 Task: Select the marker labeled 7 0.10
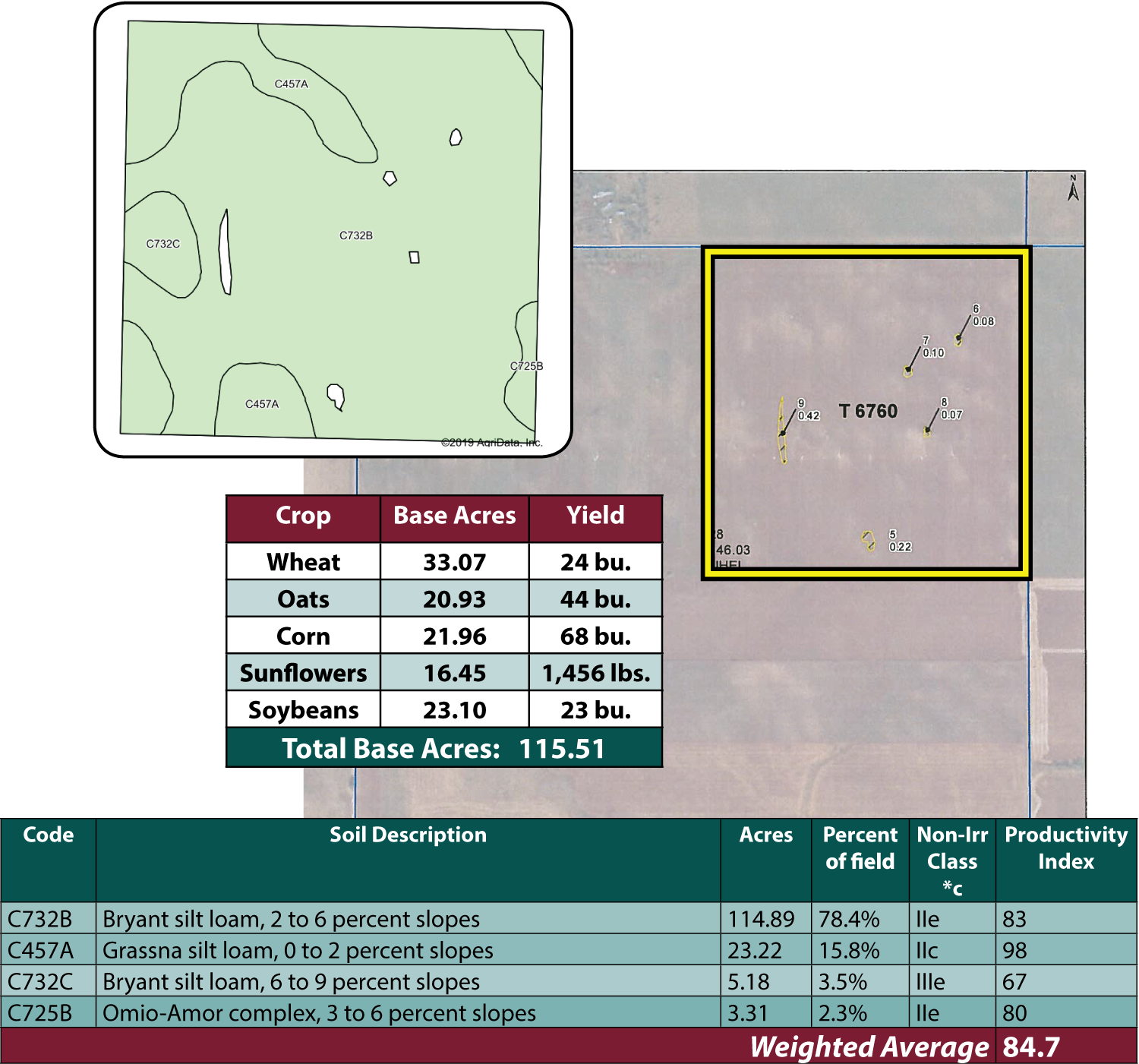908,371
